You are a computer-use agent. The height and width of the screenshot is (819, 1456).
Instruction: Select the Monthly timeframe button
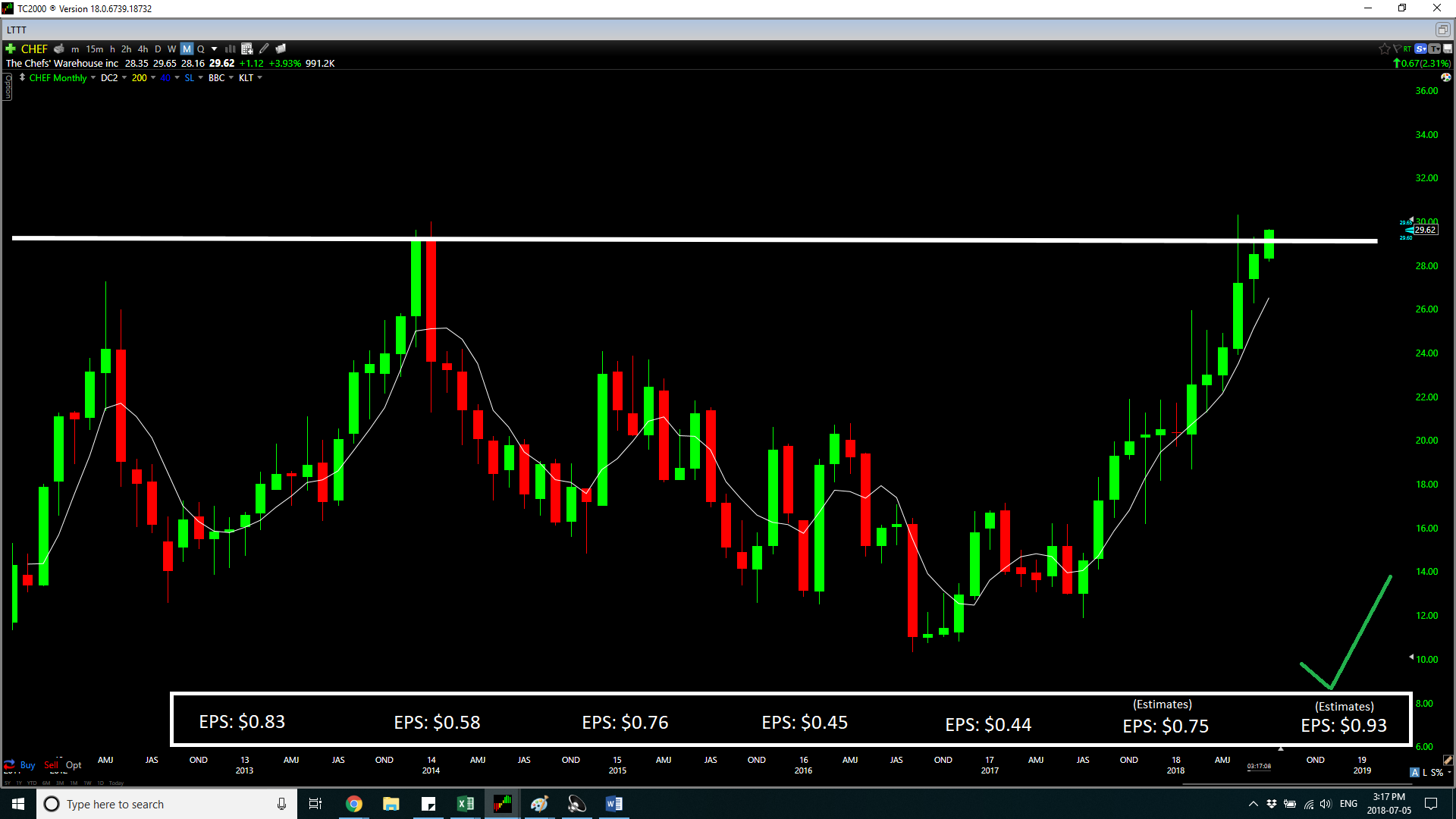[187, 49]
